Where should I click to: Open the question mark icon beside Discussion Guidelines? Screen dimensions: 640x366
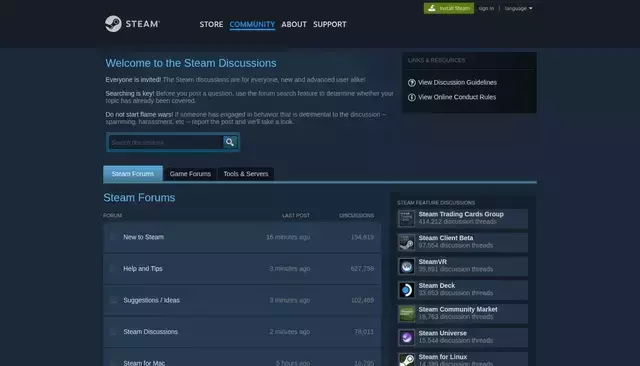[x=411, y=83]
